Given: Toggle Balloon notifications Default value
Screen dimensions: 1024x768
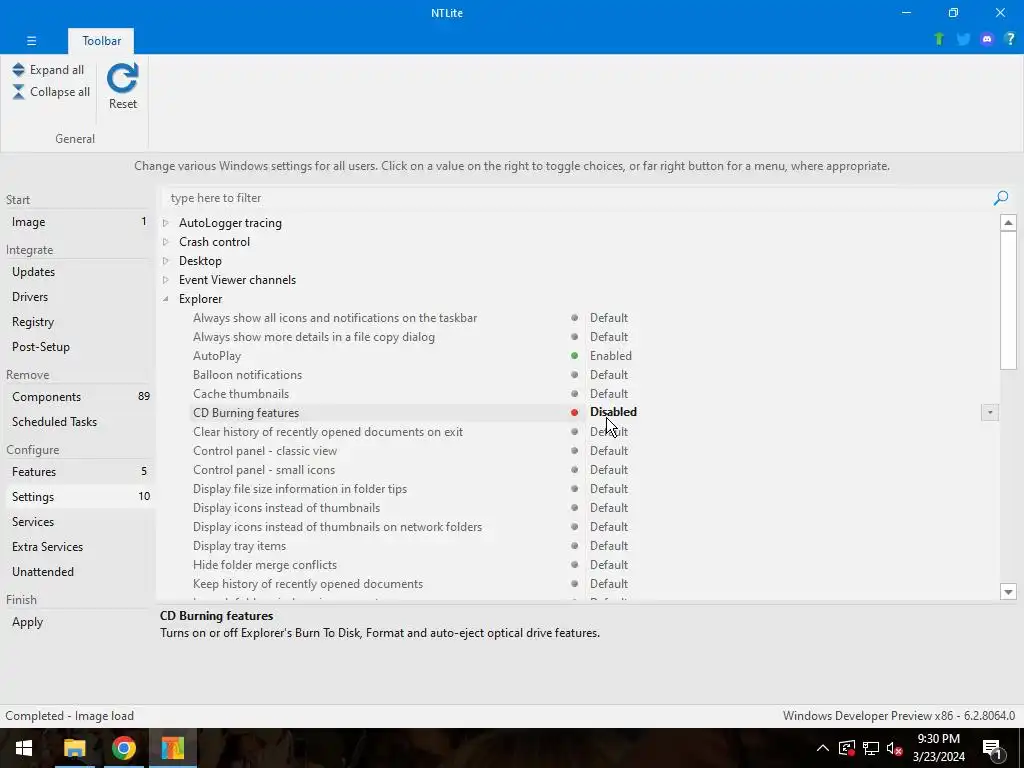Looking at the screenshot, I should coord(609,375).
